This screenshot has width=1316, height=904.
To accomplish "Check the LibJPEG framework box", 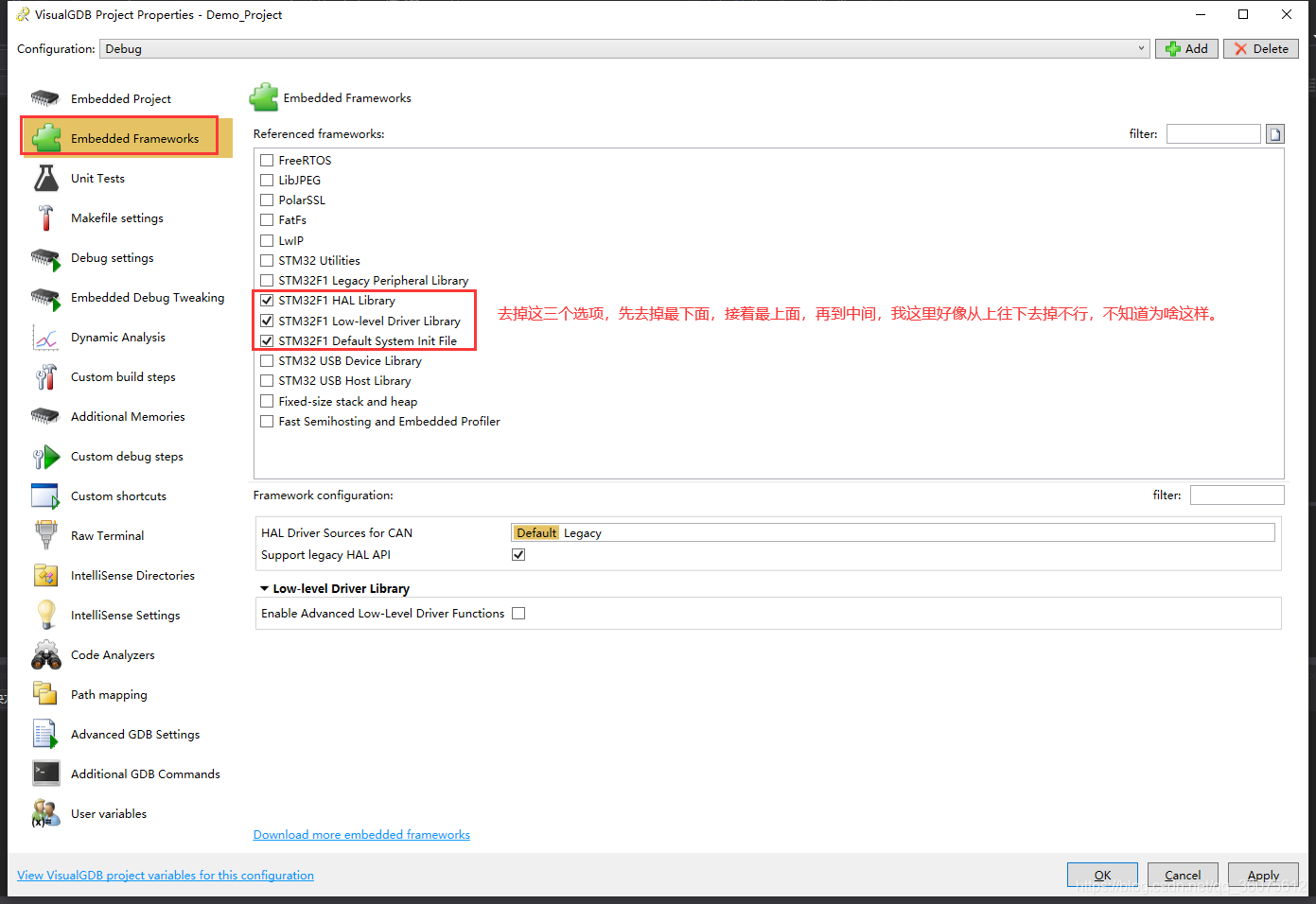I will pos(267,181).
